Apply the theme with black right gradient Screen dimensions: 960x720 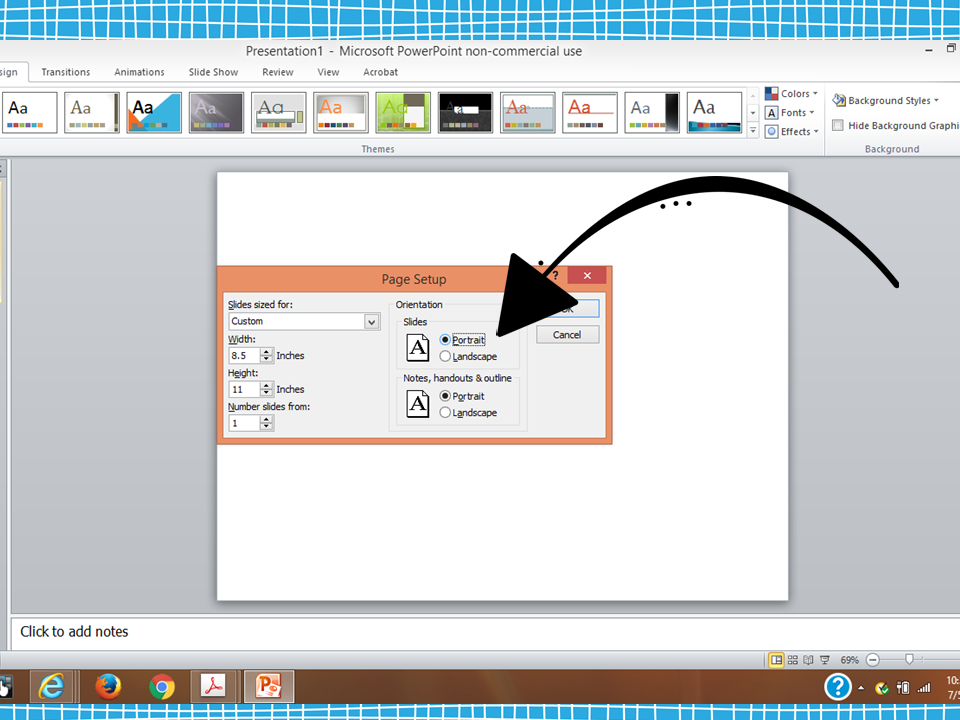point(652,113)
